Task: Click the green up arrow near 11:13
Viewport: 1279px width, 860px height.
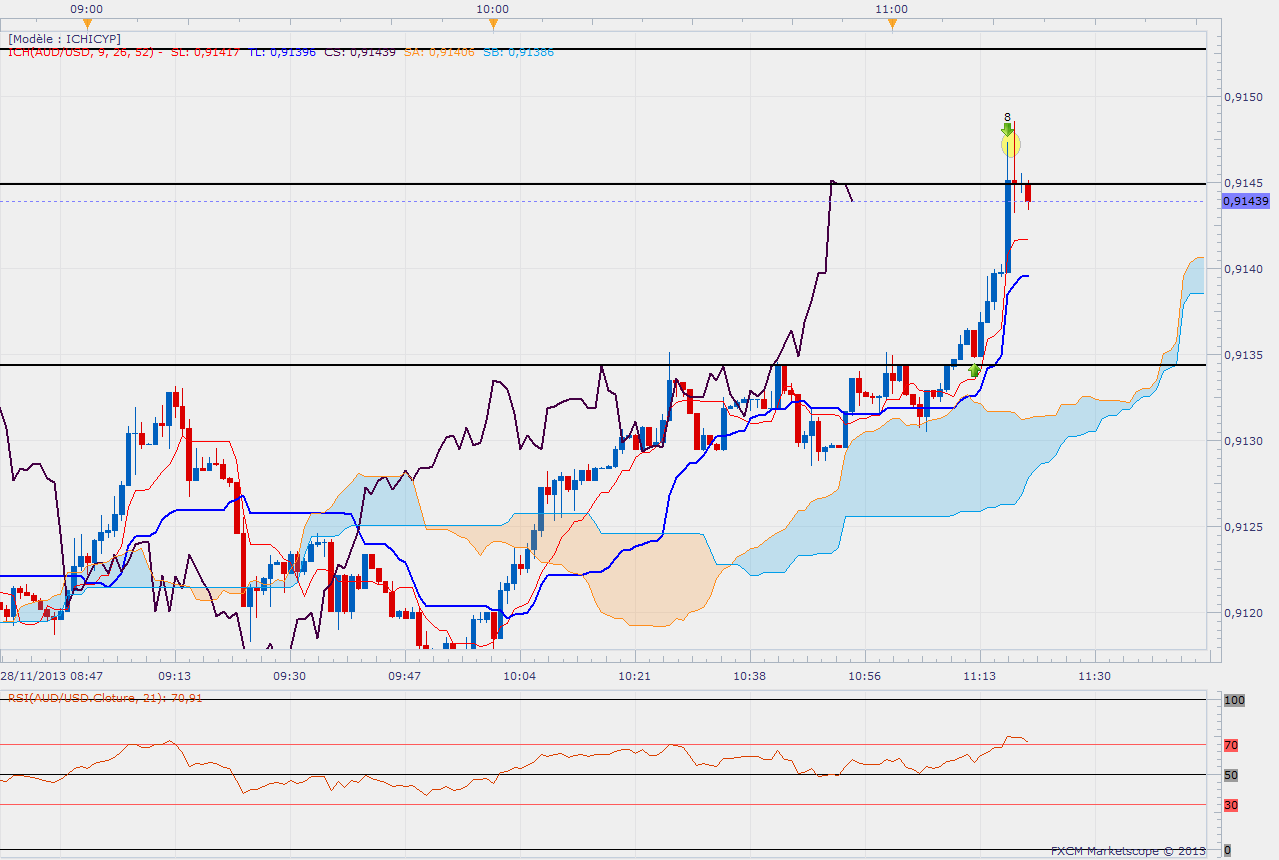Action: 974,371
